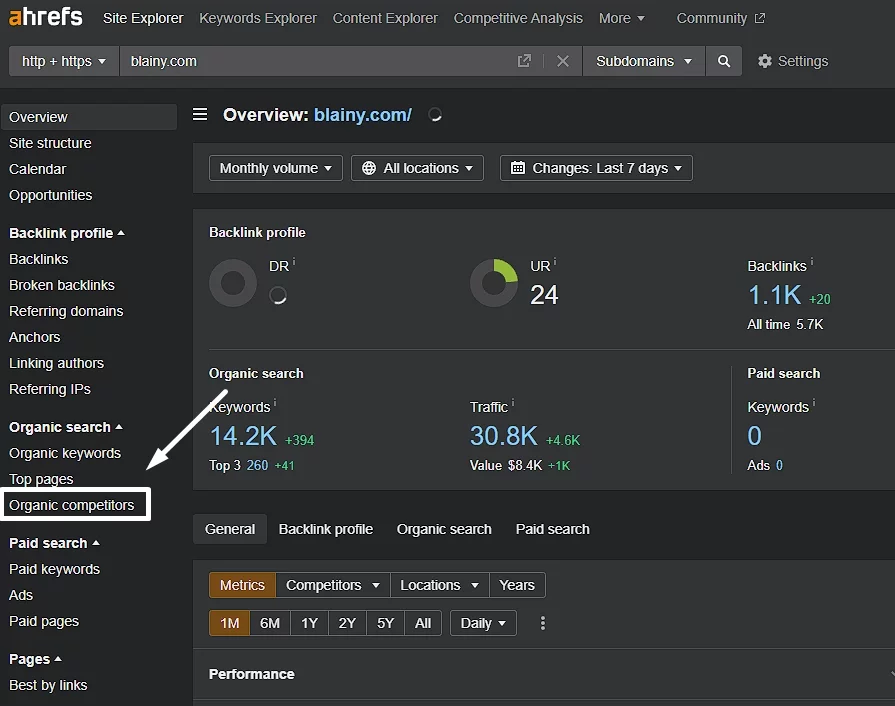Click the Backlinks info icon

point(812,262)
